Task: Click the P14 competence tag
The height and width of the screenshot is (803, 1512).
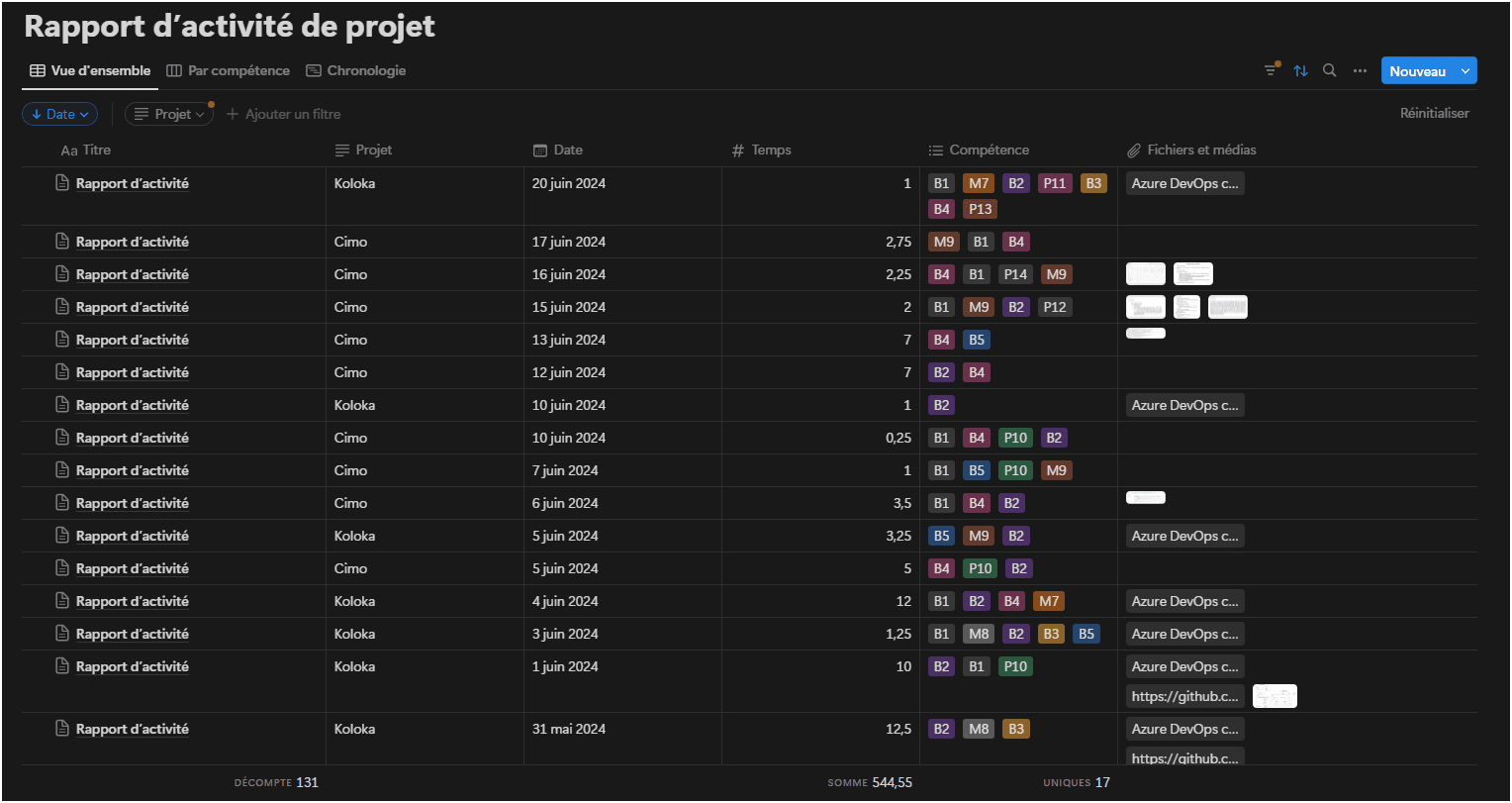Action: 1015,274
